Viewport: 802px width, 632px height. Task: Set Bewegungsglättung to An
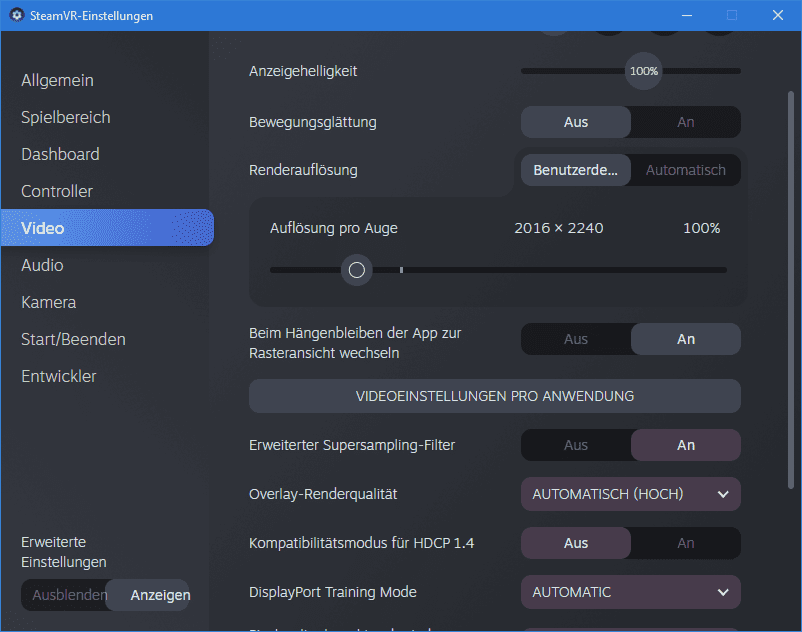point(686,122)
